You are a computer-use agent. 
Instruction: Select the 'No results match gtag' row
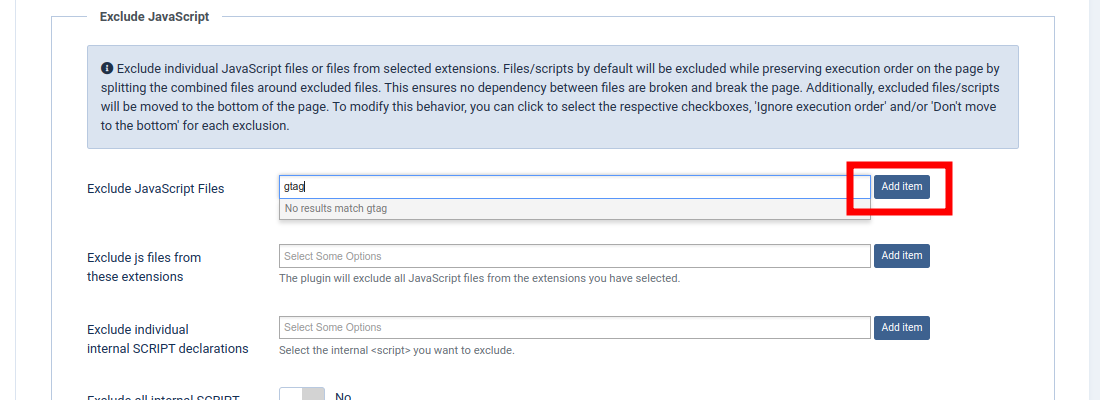click(x=575, y=208)
